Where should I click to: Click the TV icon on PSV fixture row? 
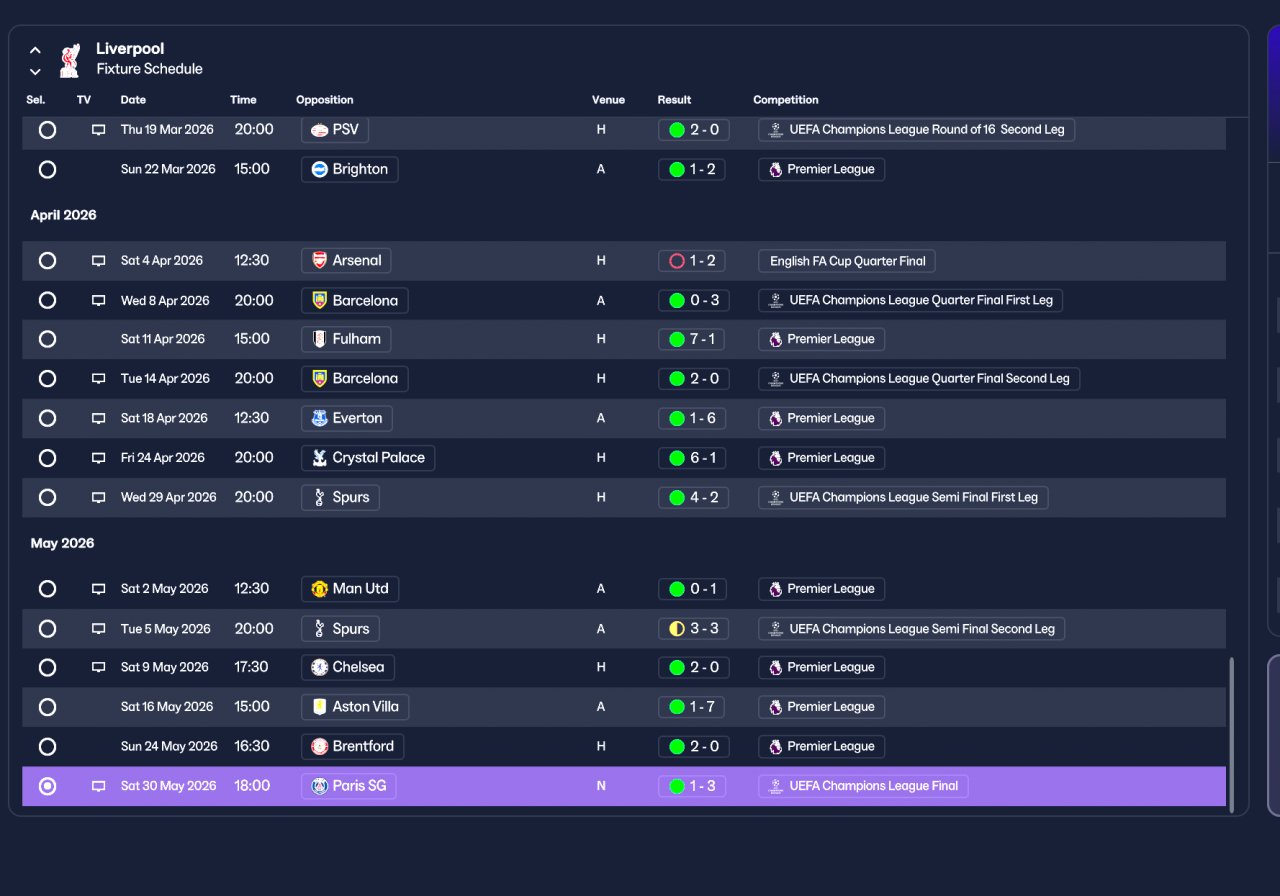(x=98, y=130)
